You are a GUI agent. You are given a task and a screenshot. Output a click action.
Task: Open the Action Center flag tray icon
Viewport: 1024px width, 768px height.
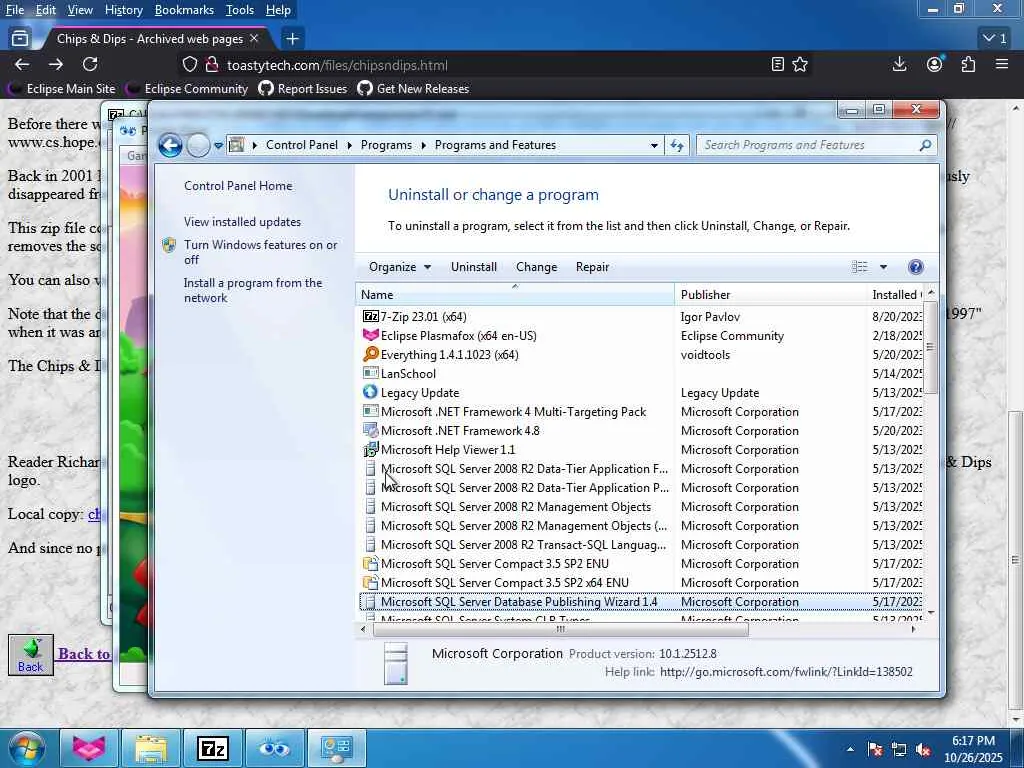pos(875,750)
